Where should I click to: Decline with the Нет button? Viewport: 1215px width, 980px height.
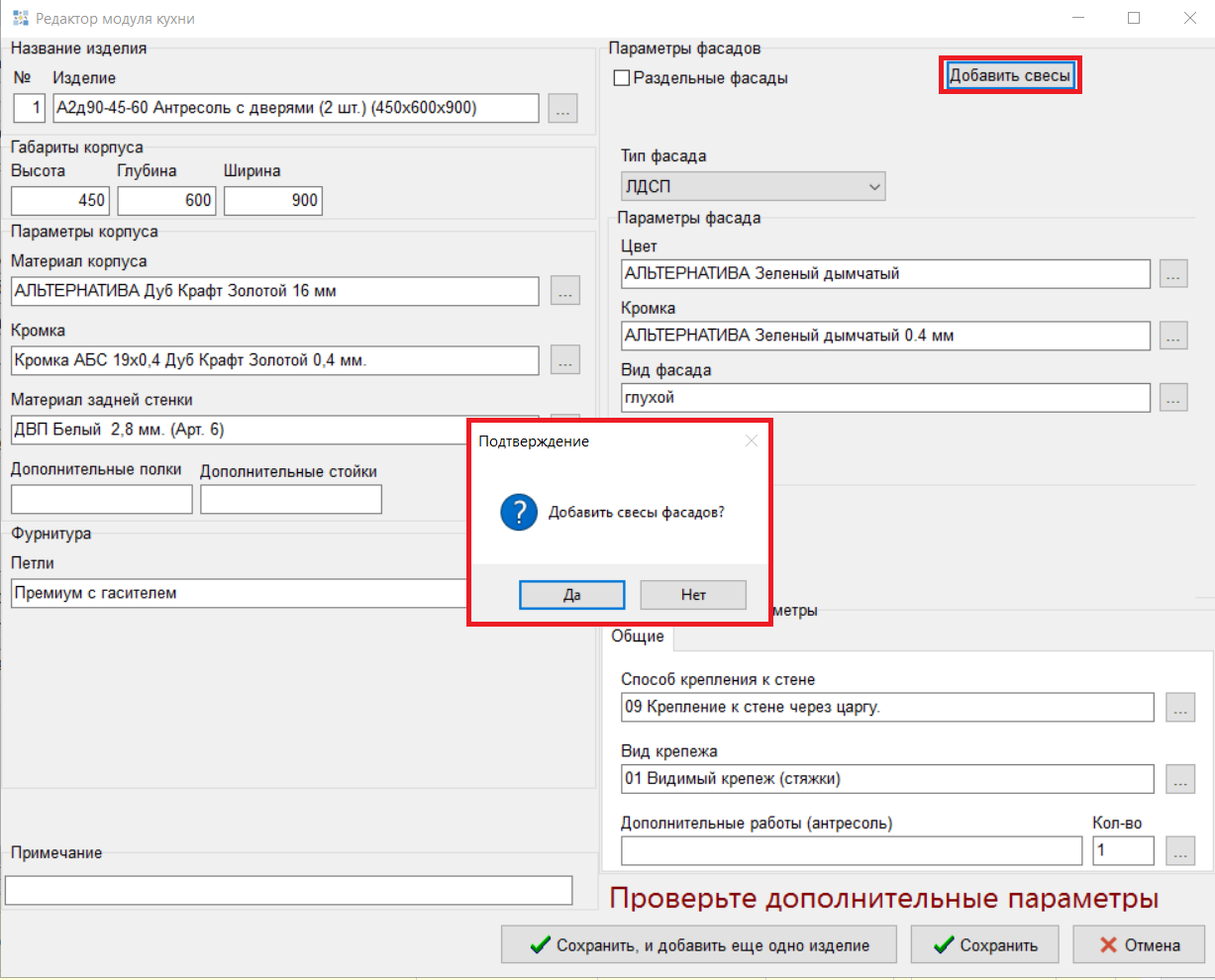pyautogui.click(x=693, y=595)
